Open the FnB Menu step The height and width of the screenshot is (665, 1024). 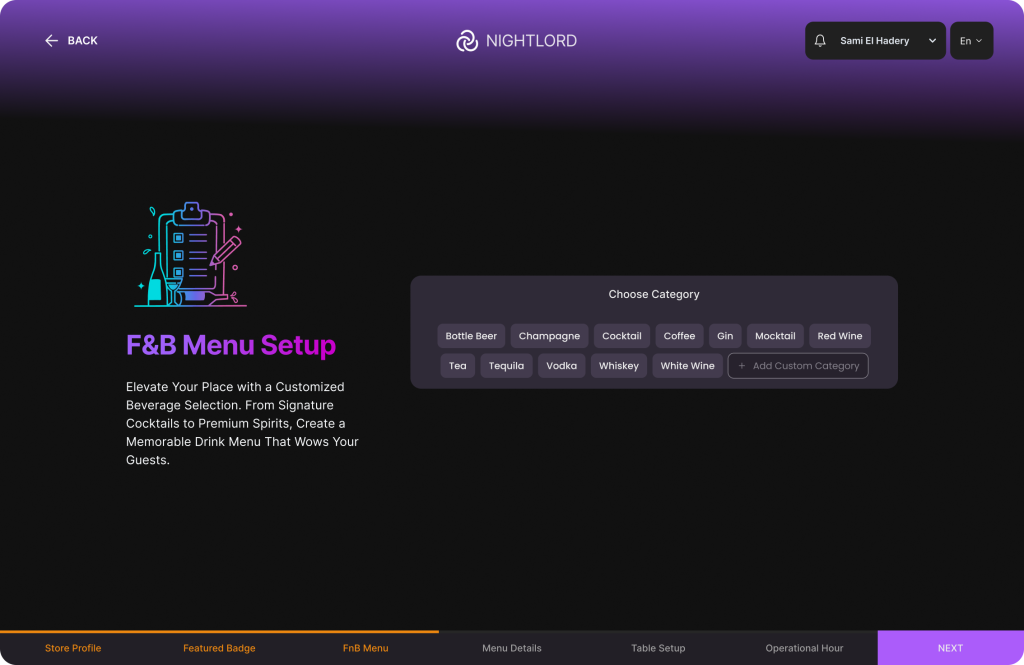click(x=366, y=648)
